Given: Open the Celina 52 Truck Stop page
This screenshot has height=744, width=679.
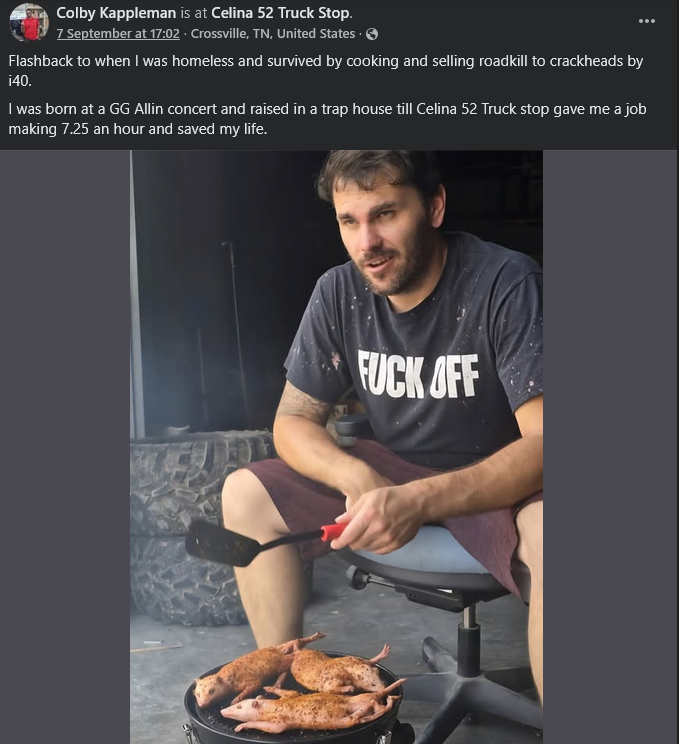Looking at the screenshot, I should pos(280,13).
